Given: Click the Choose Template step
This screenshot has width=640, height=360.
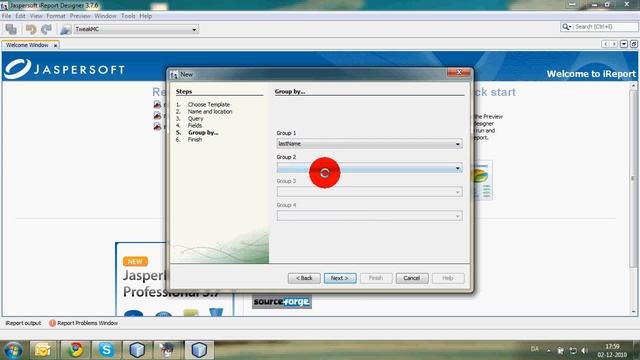Looking at the screenshot, I should [209, 104].
